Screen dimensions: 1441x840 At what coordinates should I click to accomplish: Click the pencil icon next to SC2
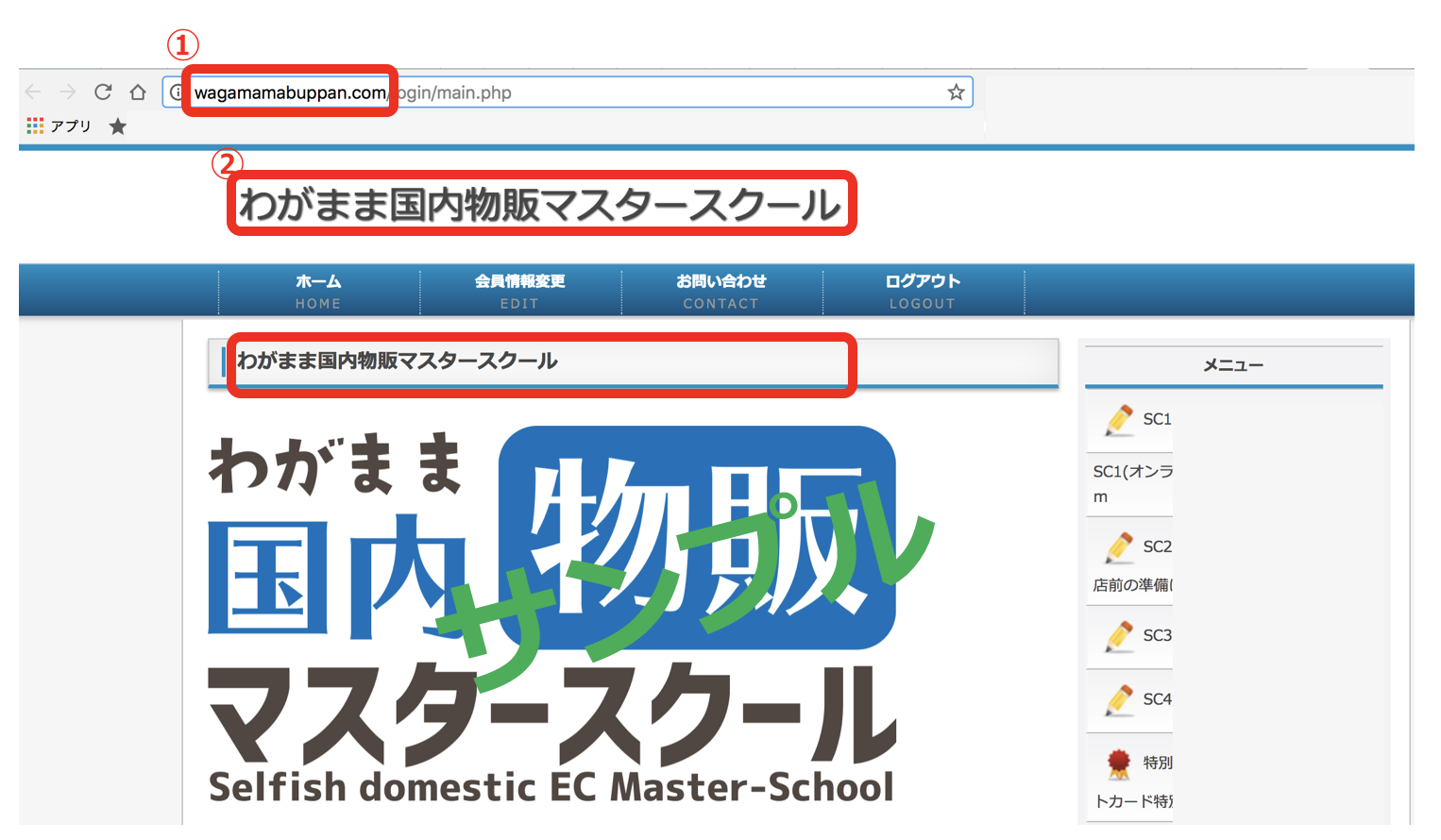tap(1119, 547)
